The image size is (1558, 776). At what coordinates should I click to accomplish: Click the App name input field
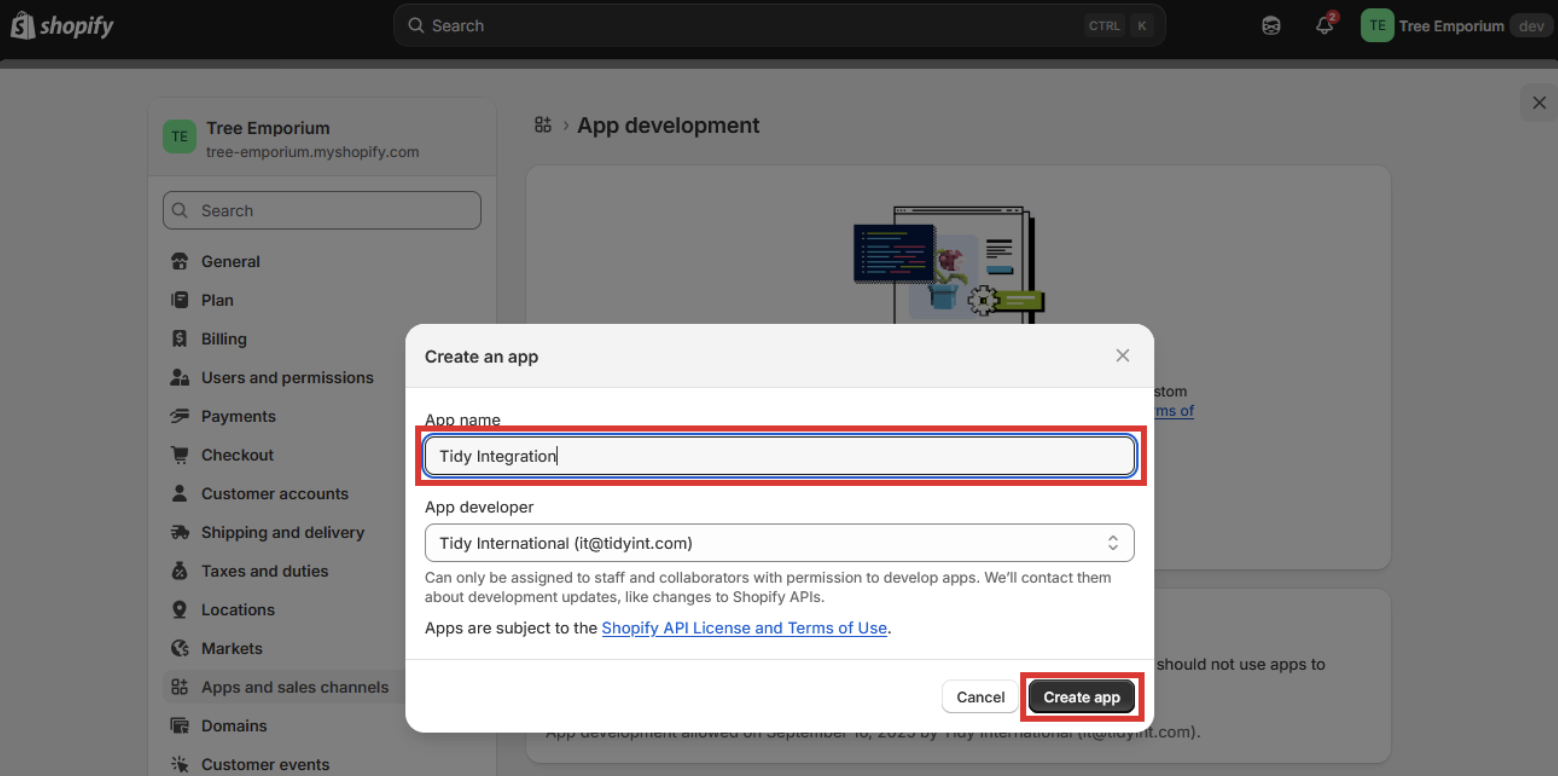[780, 456]
